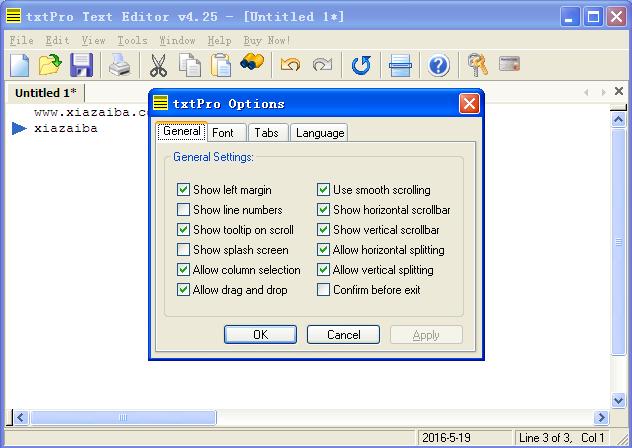Click the Redo arrow icon

(x=322, y=65)
